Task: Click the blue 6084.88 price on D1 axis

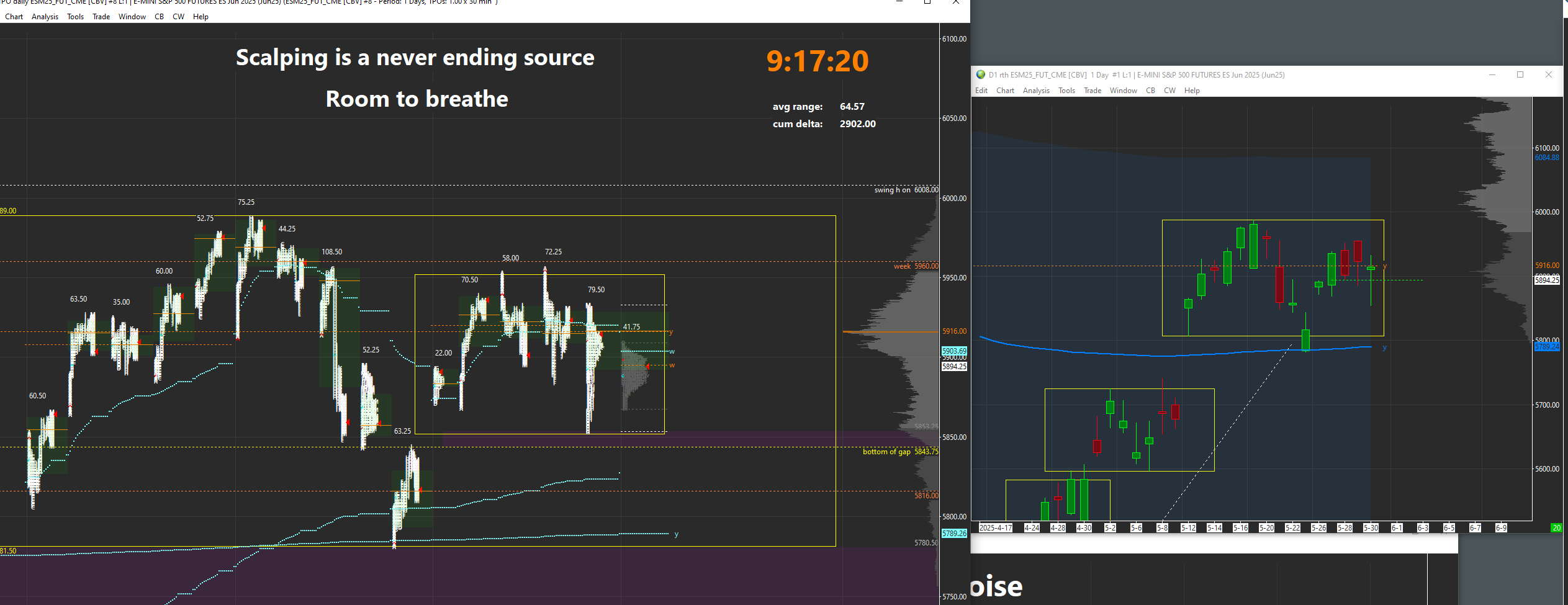Action: [x=1547, y=158]
